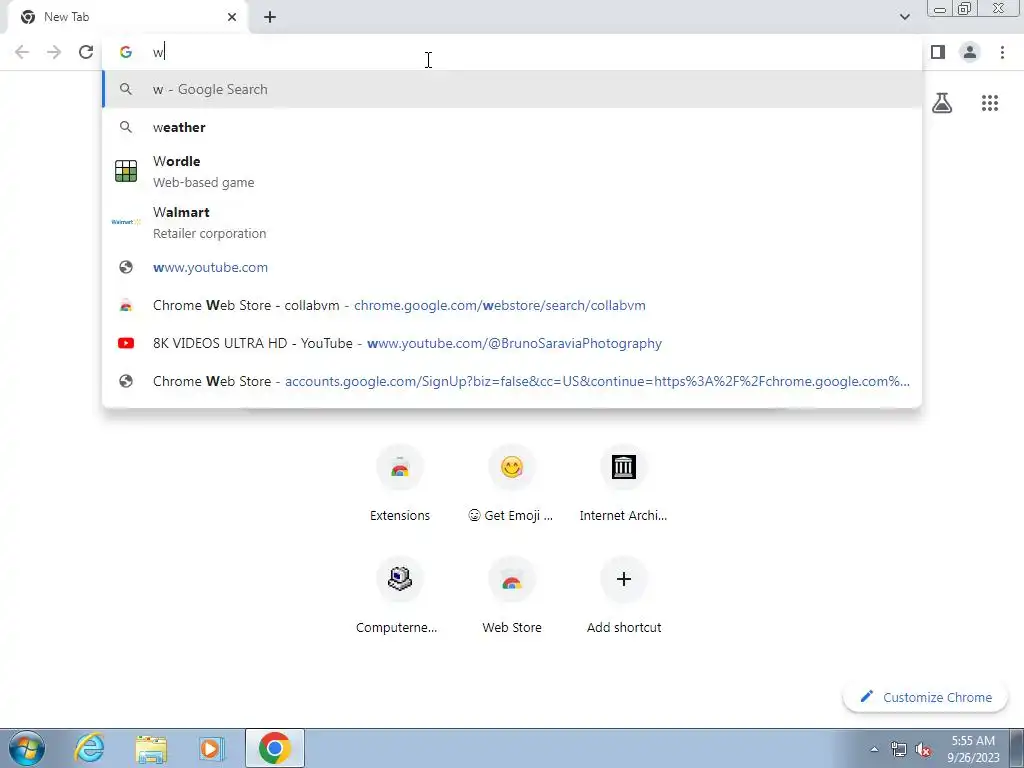Click the network tray icon
The height and width of the screenshot is (768, 1024).
coord(899,749)
